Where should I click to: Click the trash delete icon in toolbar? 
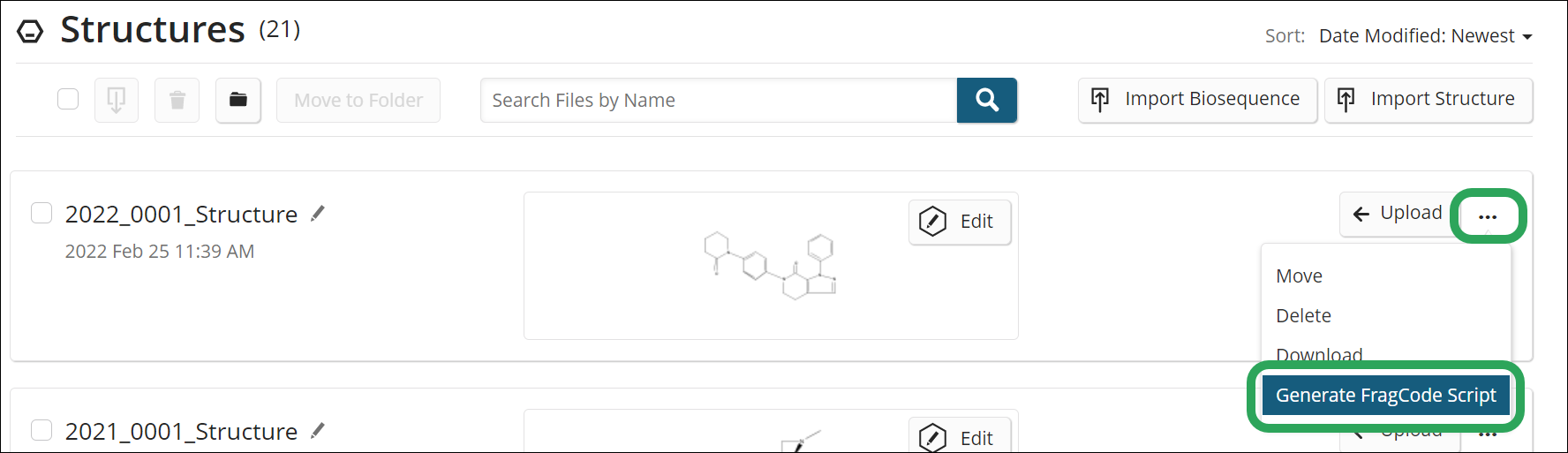[177, 100]
